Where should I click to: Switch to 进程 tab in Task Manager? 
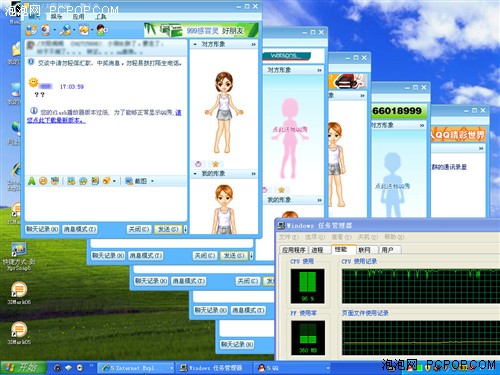[x=317, y=250]
